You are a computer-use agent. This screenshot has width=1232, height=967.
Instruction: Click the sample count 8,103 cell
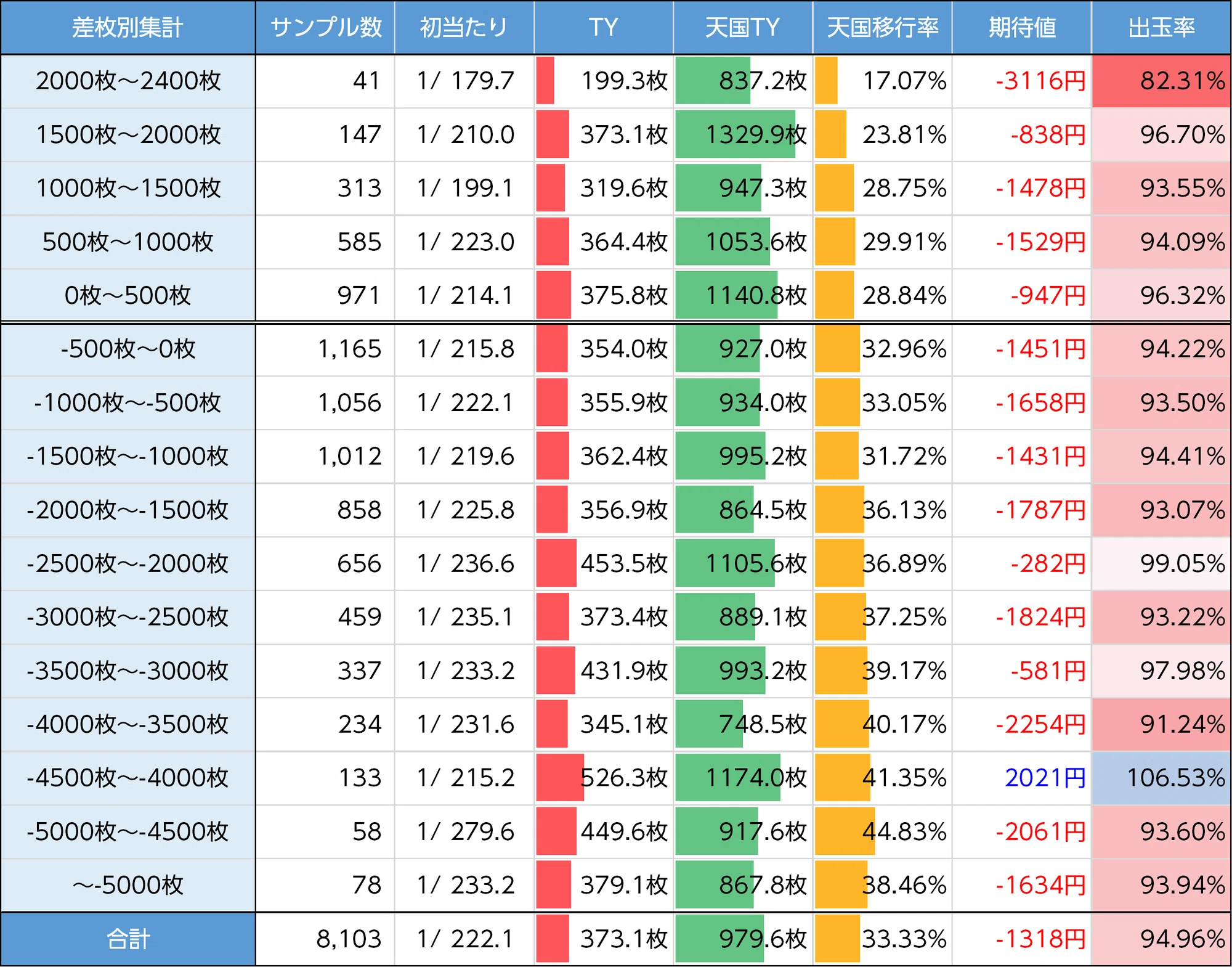click(325, 939)
